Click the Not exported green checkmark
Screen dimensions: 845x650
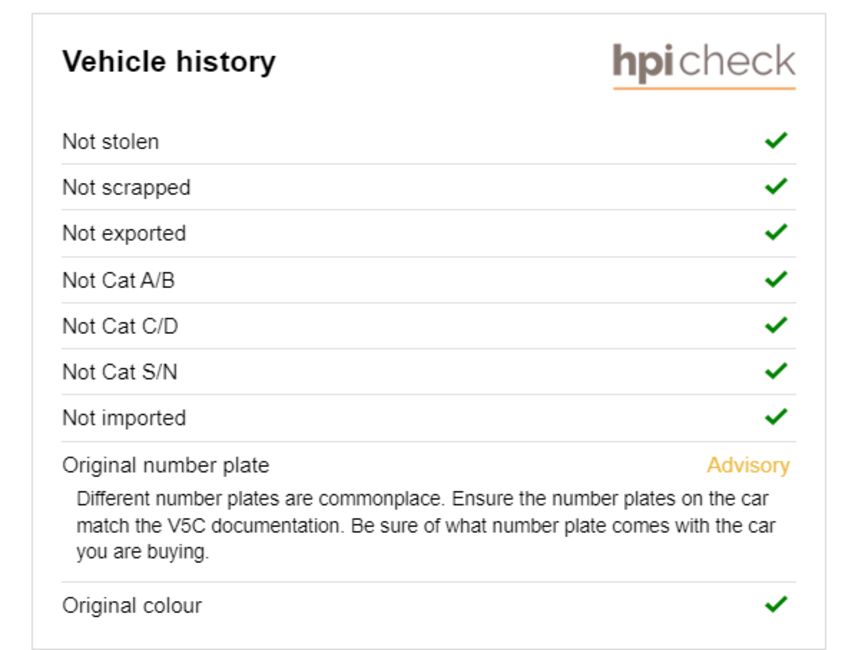click(776, 232)
